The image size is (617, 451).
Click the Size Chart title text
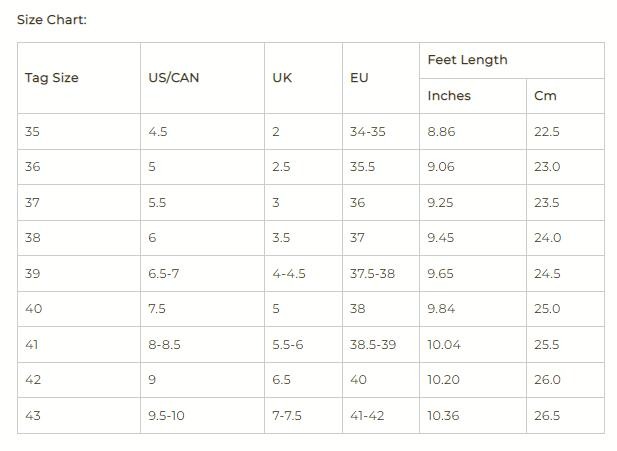click(x=52, y=20)
